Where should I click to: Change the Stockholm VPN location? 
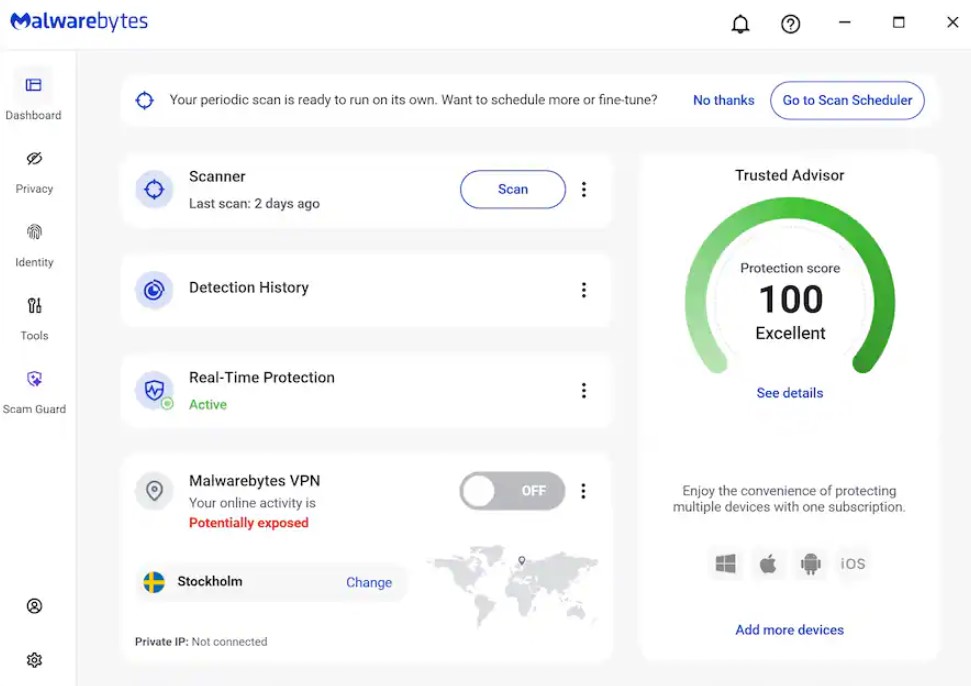[x=368, y=583]
